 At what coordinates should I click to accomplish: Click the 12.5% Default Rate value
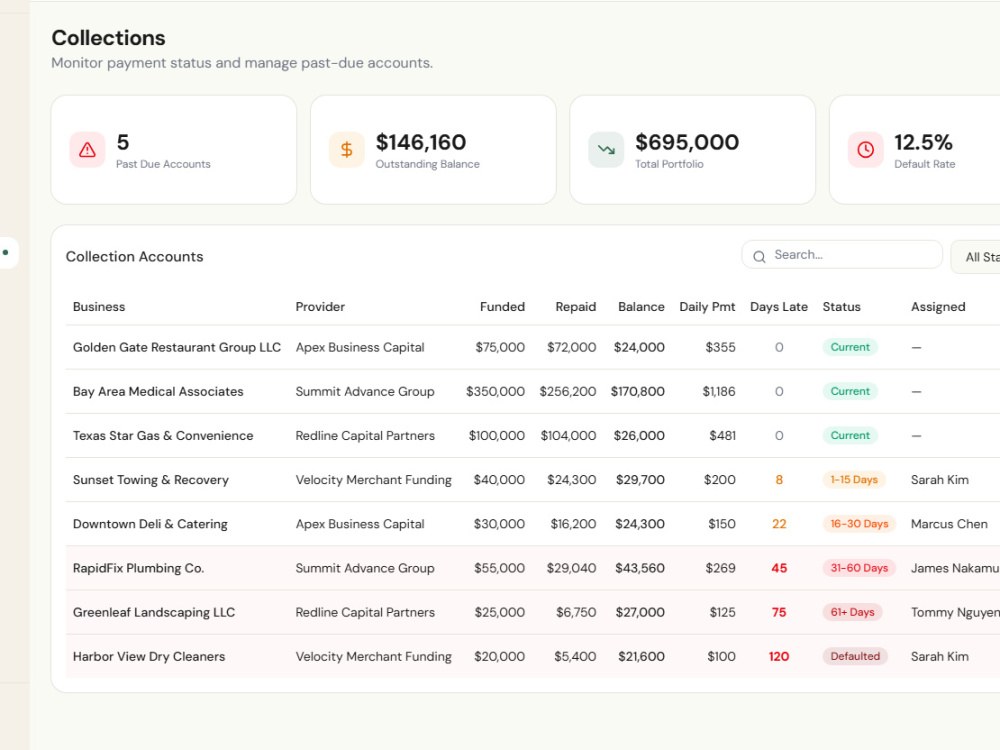click(x=923, y=142)
